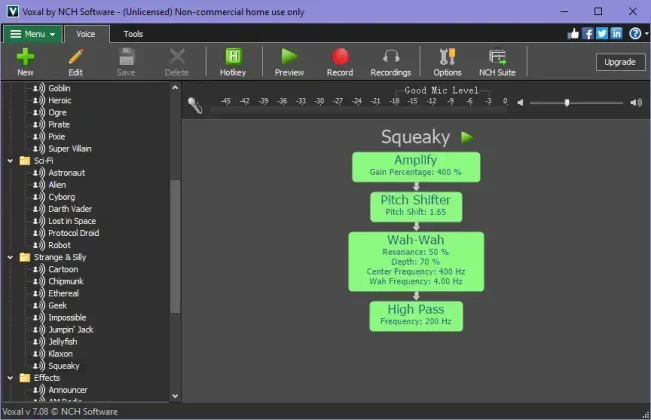The image size is (651, 420).
Task: Select the Pixie voice
Action: click(56, 137)
